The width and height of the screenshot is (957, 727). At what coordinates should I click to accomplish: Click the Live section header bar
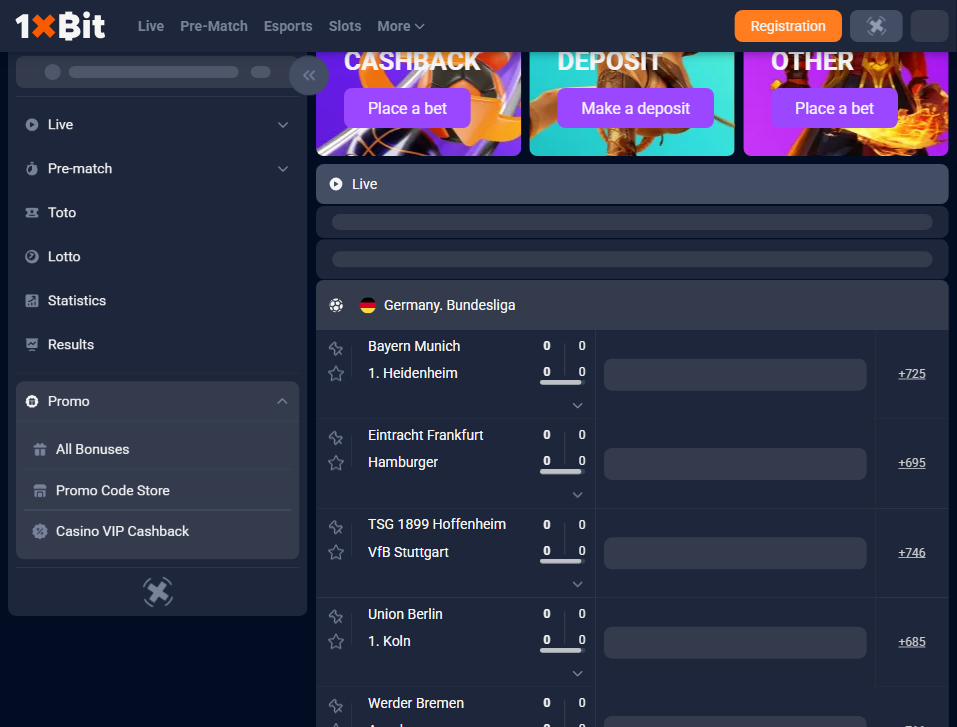pyautogui.click(x=632, y=184)
